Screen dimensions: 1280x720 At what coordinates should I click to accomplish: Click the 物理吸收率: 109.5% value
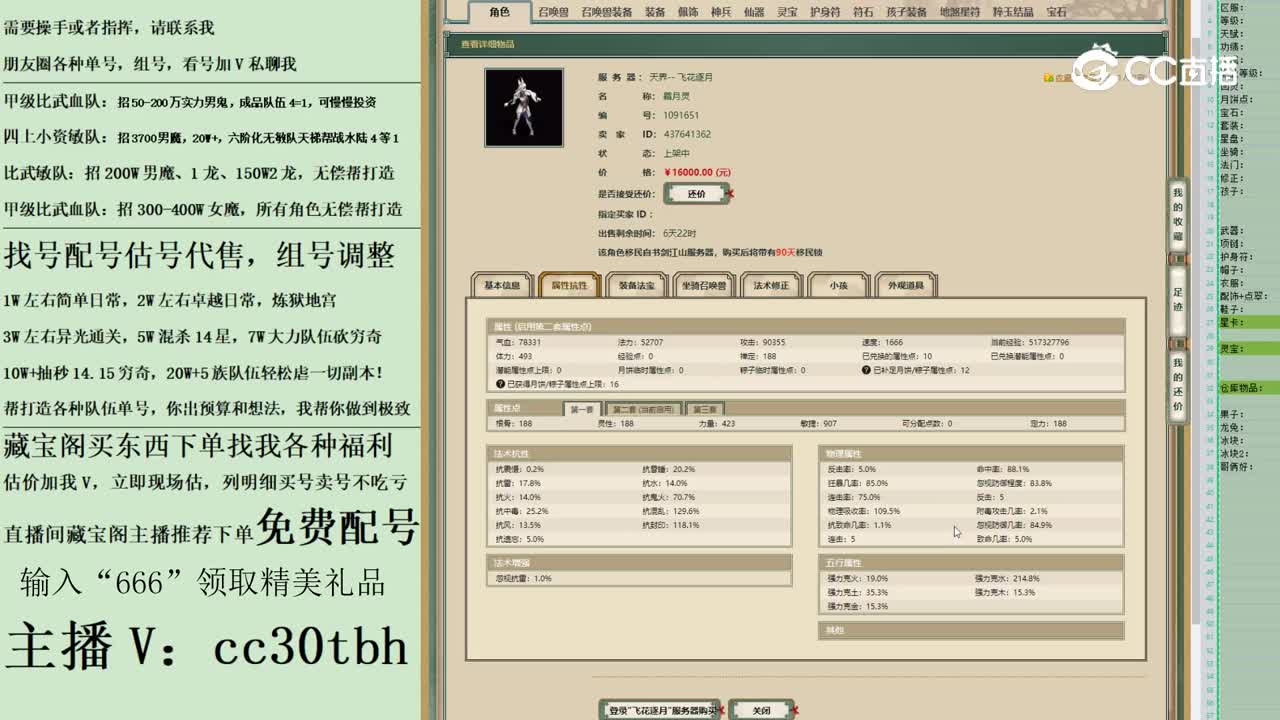[x=864, y=511]
